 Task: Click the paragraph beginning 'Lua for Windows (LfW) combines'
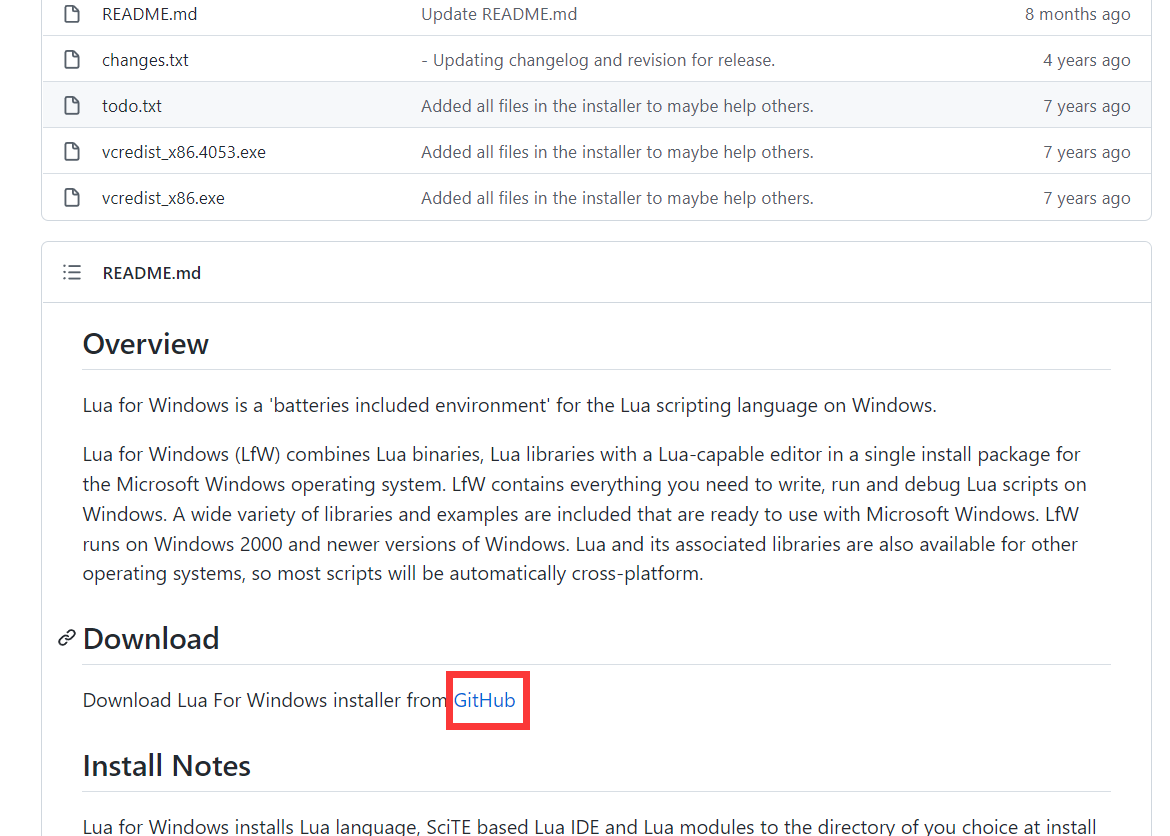point(584,514)
